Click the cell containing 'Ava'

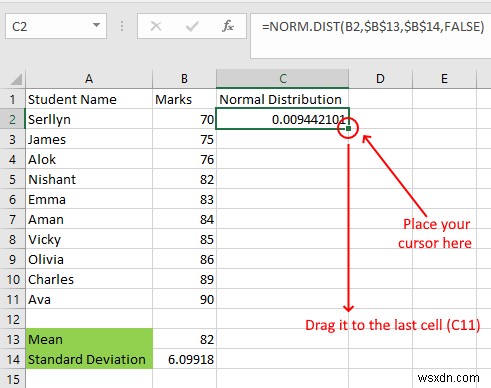tap(89, 299)
